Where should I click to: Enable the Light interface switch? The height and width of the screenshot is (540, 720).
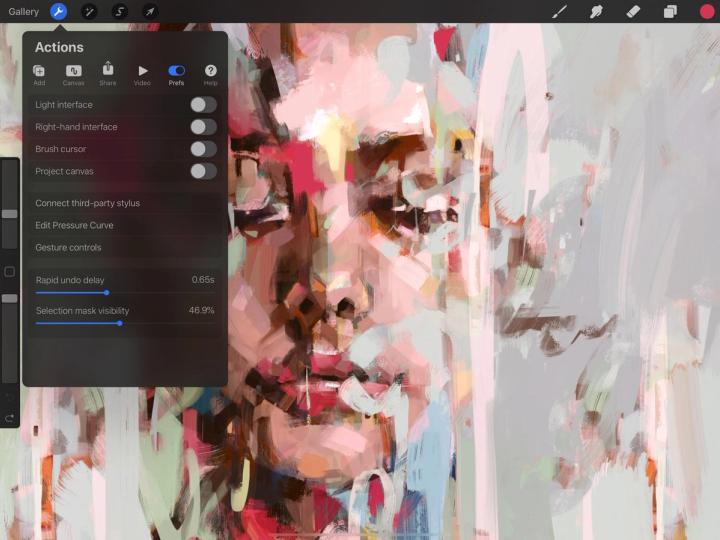pyautogui.click(x=203, y=105)
